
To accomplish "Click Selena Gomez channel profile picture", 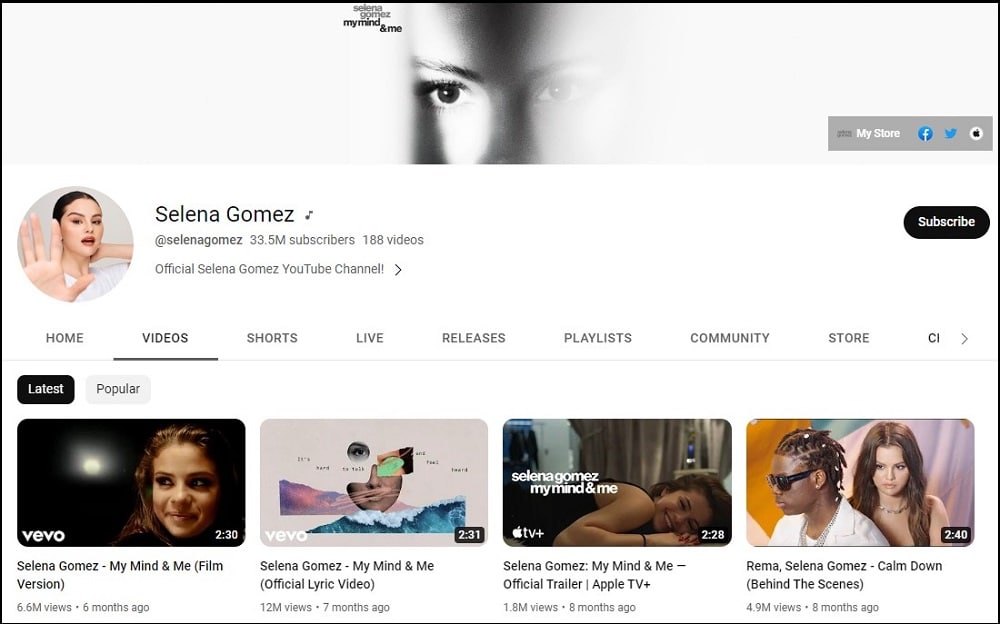I will coord(75,244).
